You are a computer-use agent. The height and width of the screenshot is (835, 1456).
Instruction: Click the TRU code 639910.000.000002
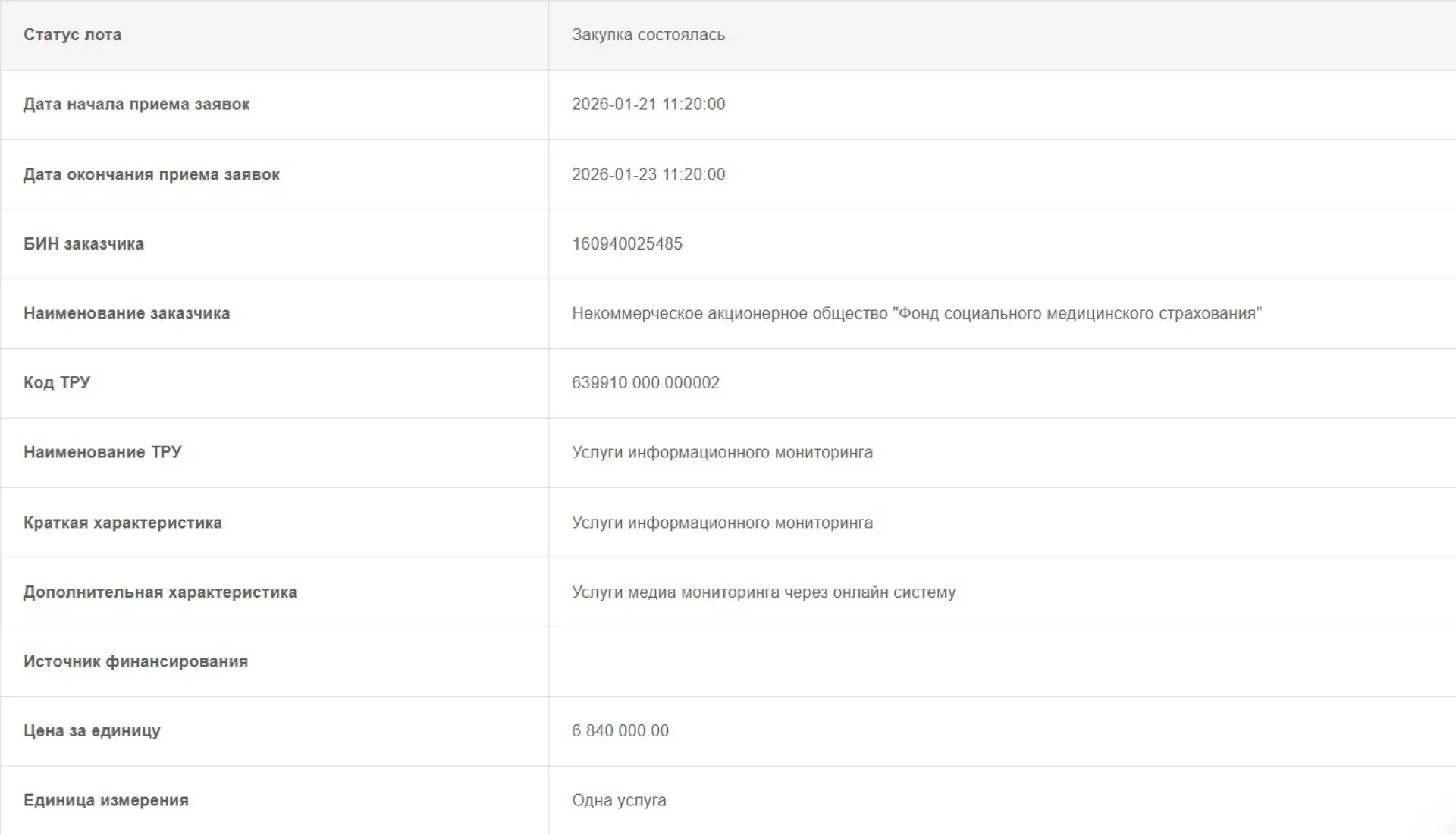645,382
